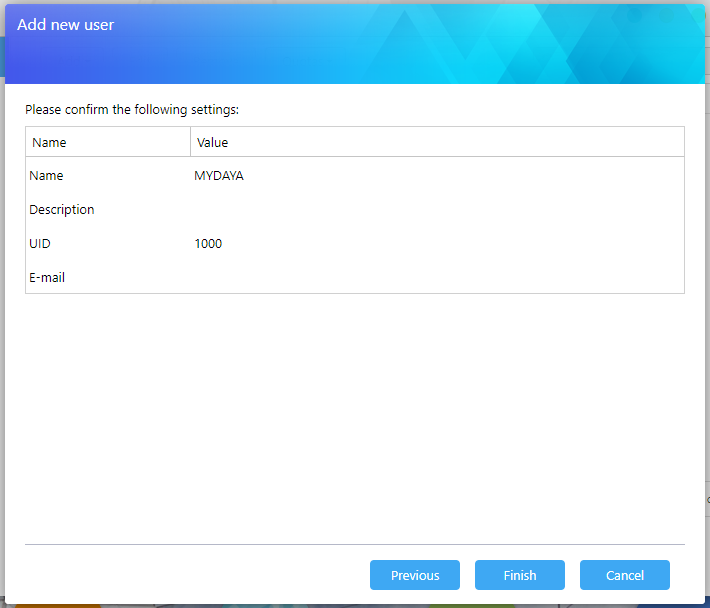Click the Finish button
The image size is (710, 608).
point(519,575)
